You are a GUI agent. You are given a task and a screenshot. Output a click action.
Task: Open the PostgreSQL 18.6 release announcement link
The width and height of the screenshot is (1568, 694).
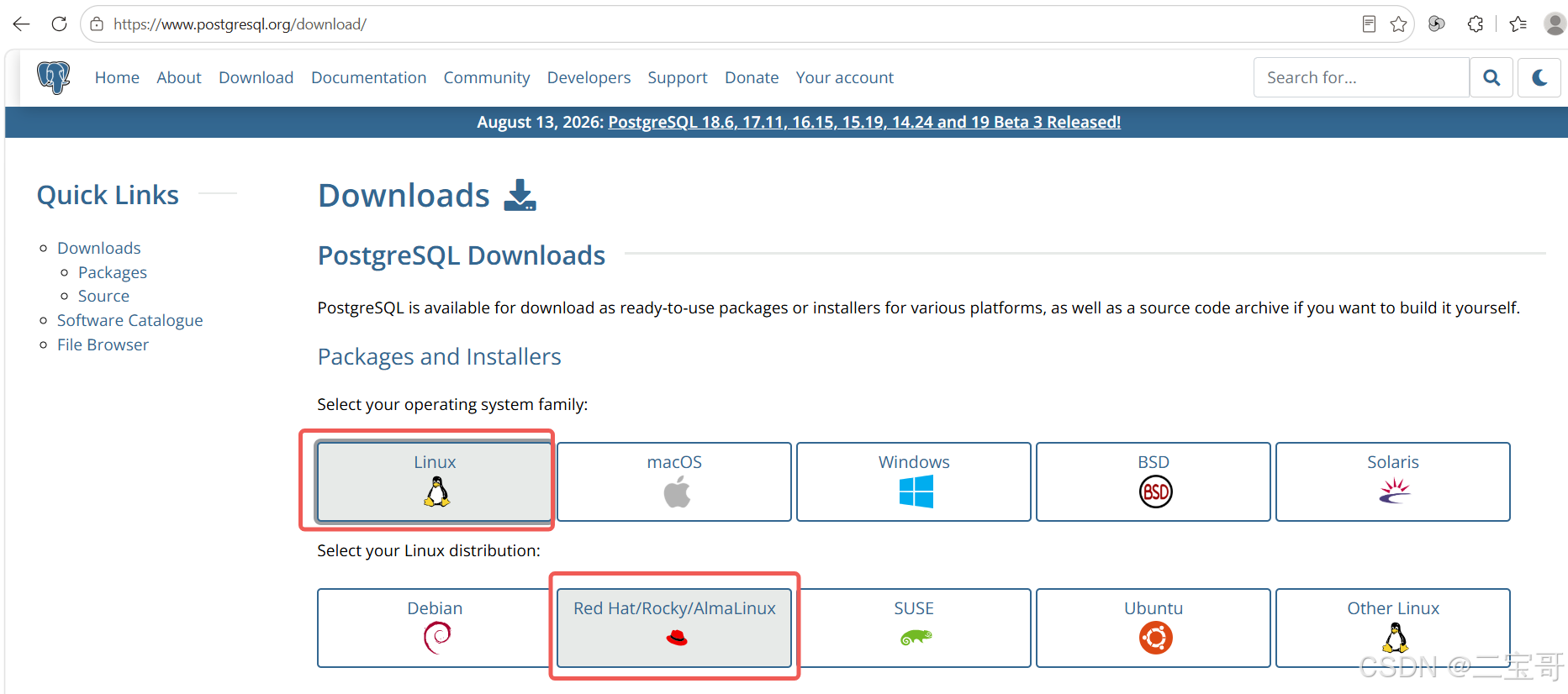pyautogui.click(x=864, y=122)
